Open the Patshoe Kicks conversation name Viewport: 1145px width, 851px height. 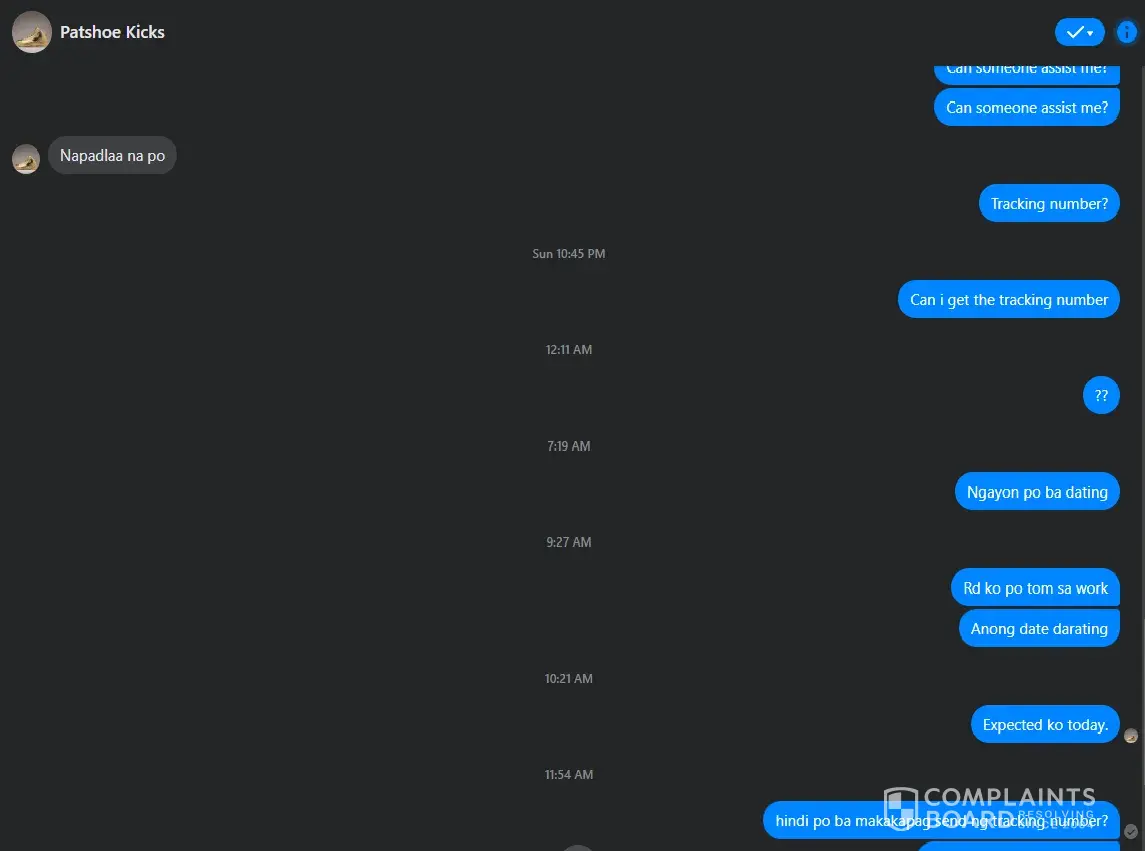click(x=112, y=32)
